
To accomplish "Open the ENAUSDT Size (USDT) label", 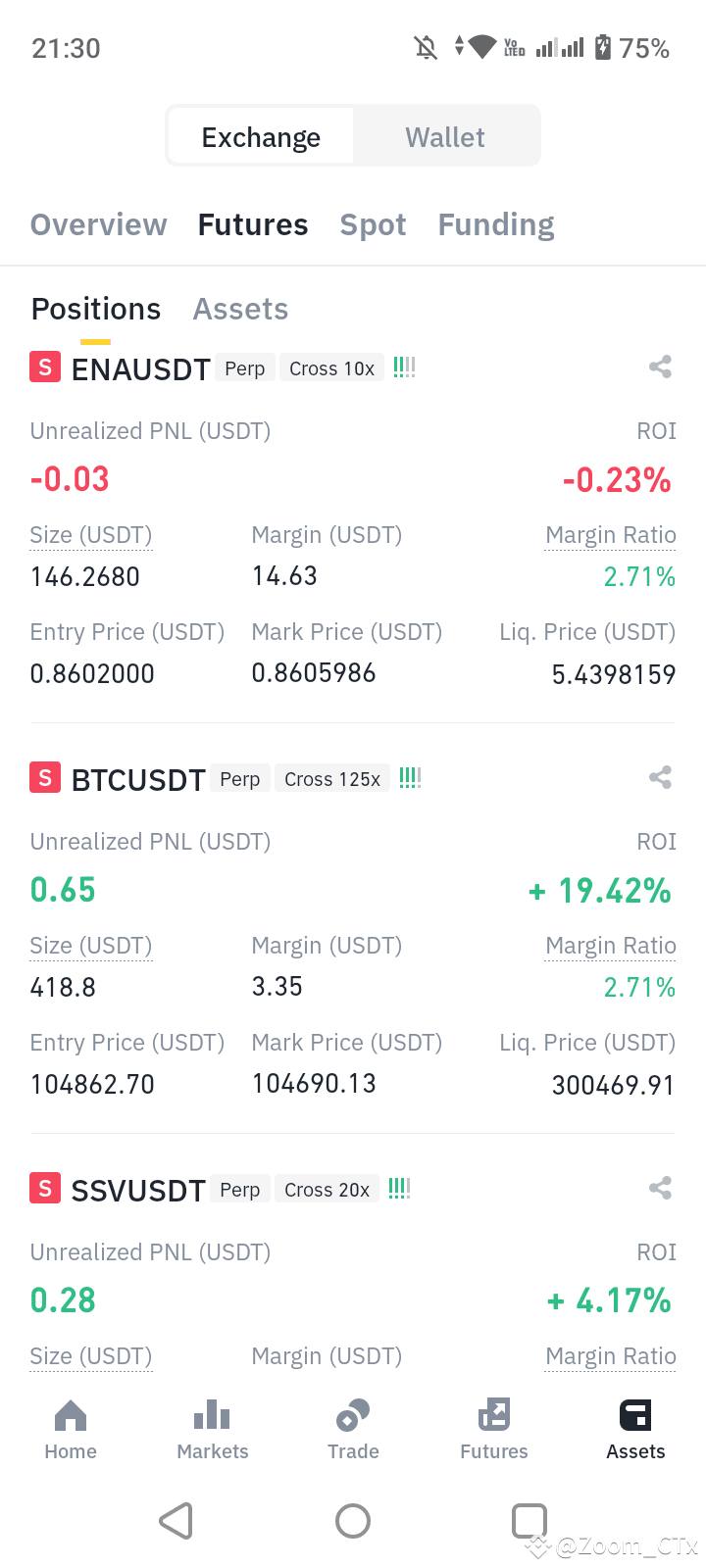I will 91,536.
